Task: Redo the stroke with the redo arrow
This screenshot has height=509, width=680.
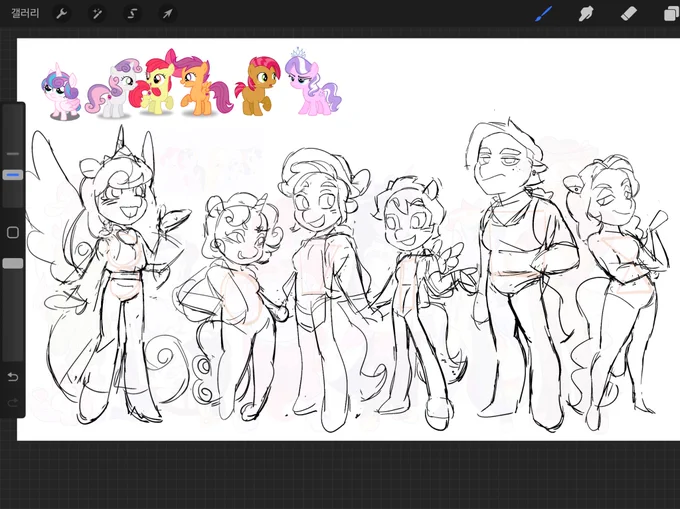Action: (13, 403)
